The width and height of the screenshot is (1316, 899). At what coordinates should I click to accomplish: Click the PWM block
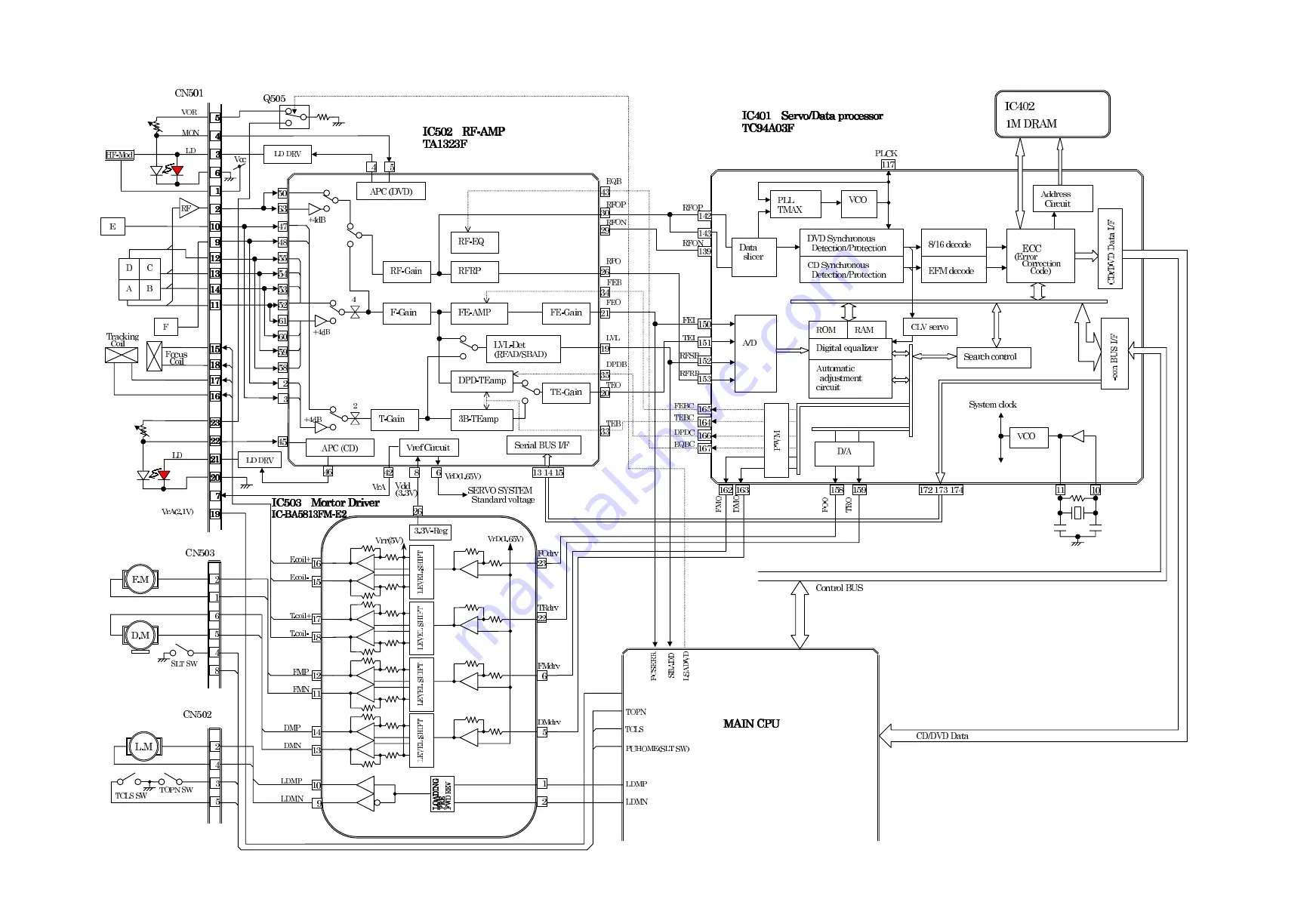coord(776,440)
